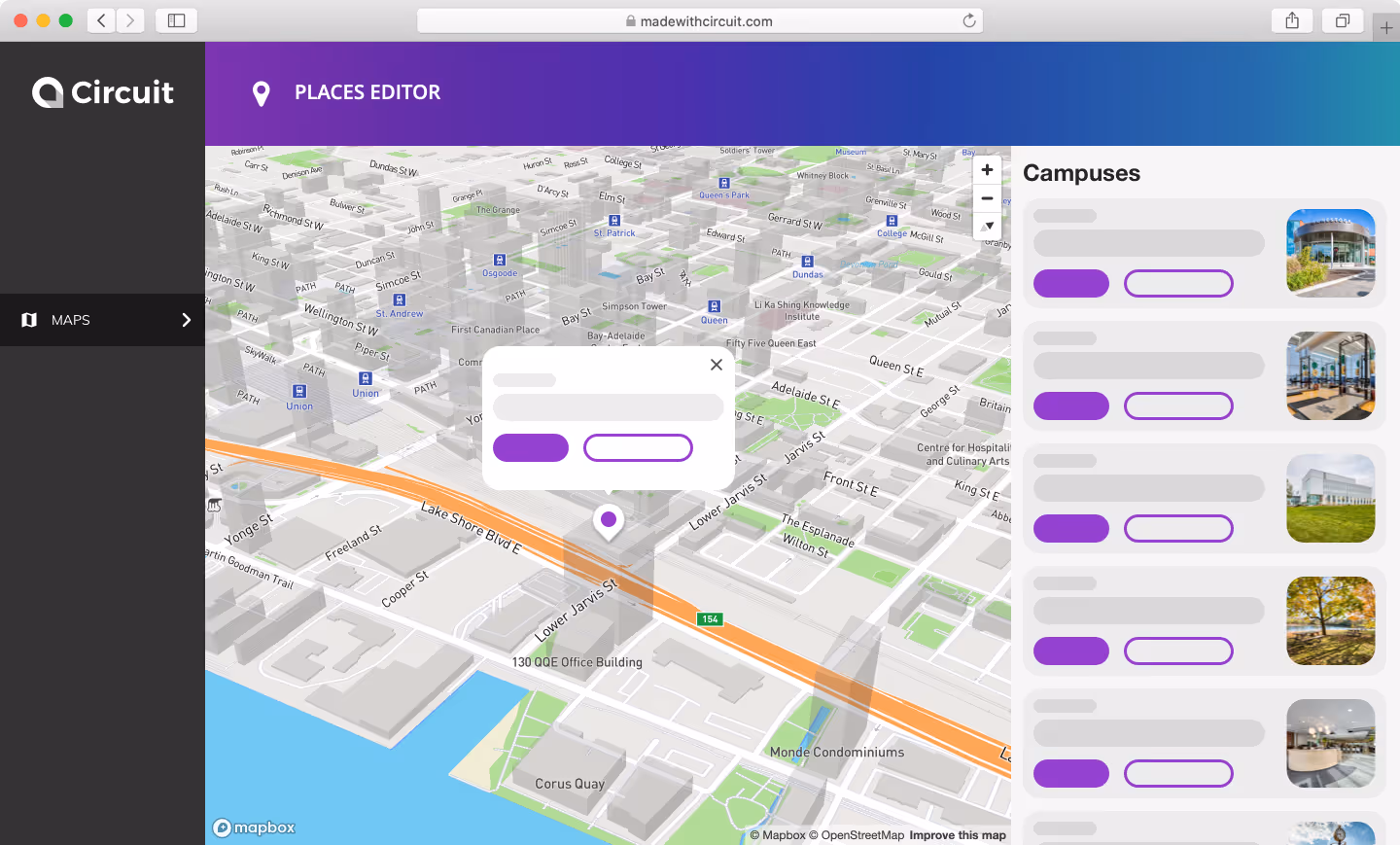Click the Corus Quay map label

[x=570, y=784]
